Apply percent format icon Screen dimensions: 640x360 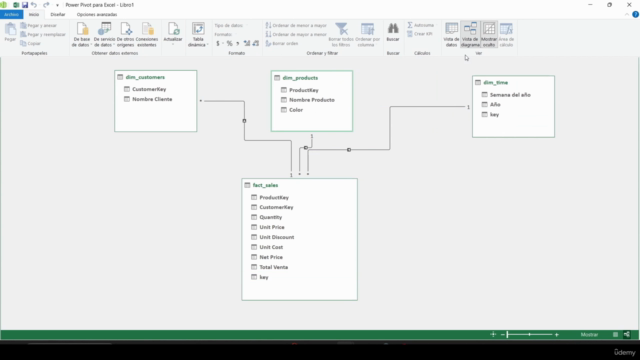click(229, 43)
